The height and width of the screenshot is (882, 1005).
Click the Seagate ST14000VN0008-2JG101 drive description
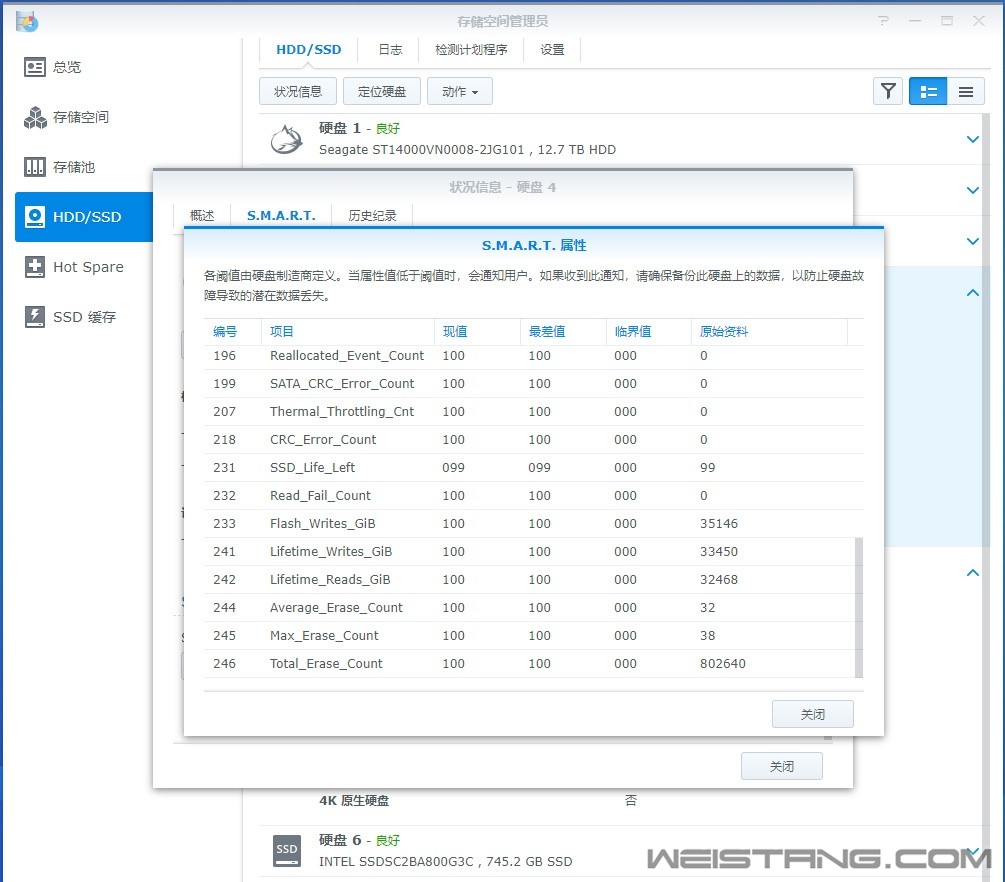tap(467, 149)
